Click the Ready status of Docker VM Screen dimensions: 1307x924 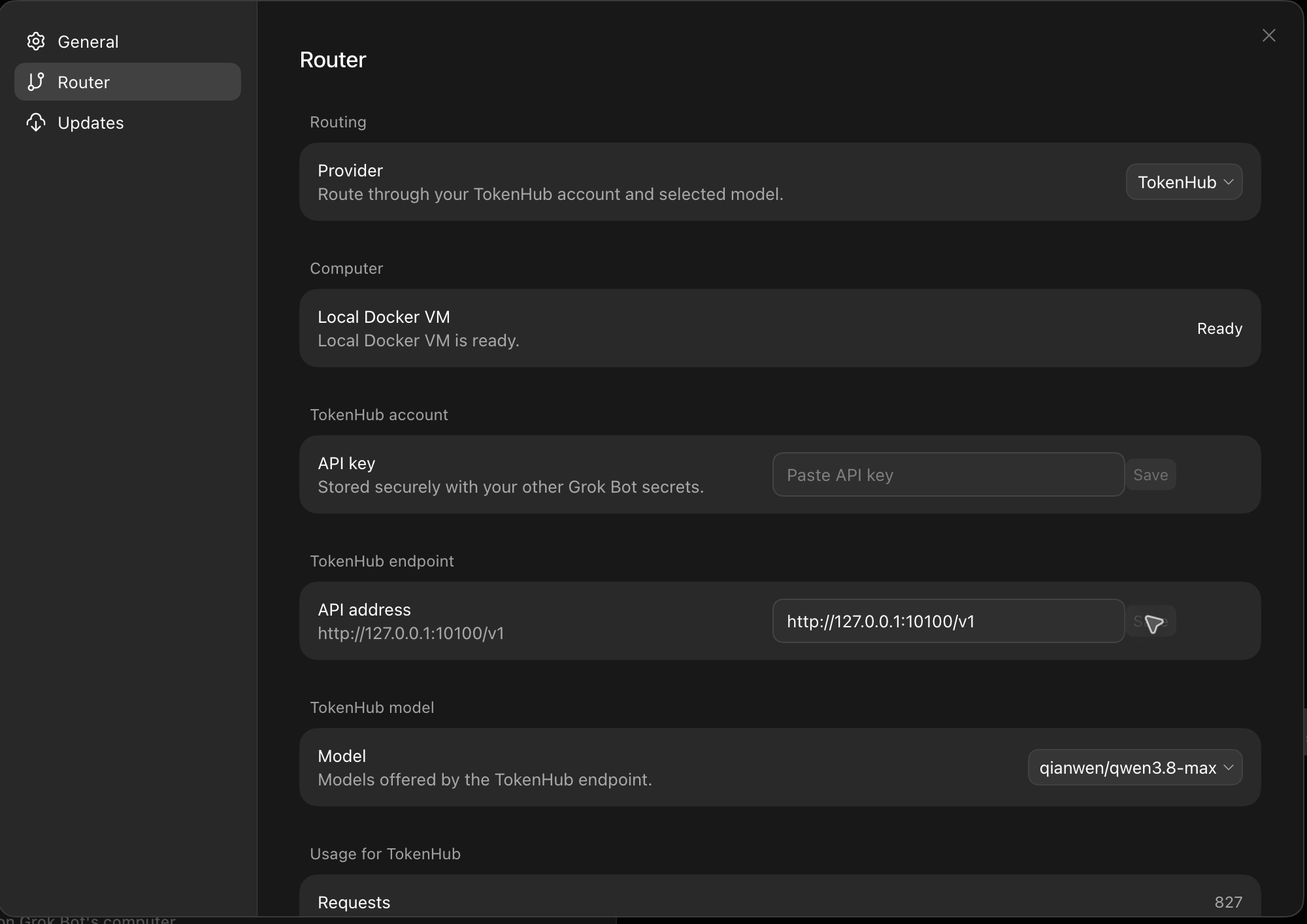(x=1219, y=329)
